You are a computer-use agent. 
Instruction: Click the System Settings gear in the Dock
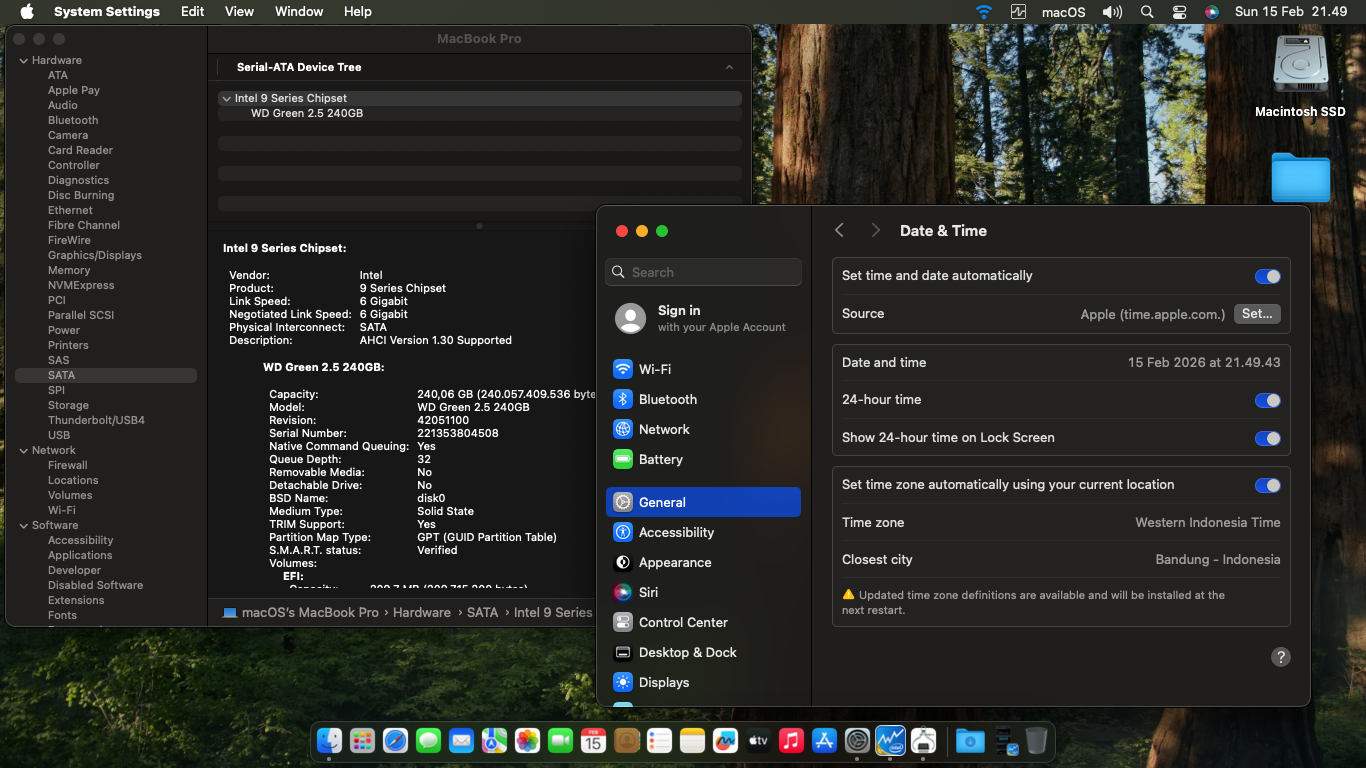[x=857, y=740]
